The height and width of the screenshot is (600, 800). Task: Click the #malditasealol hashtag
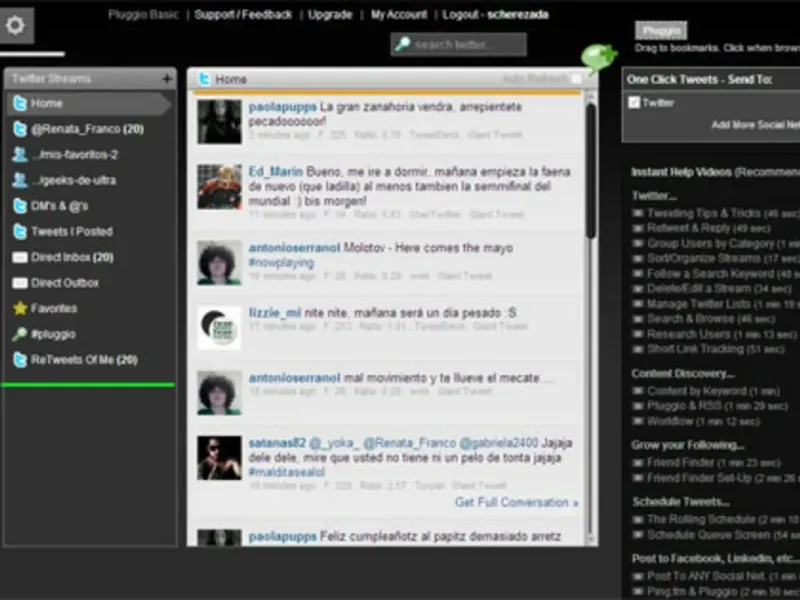287,472
